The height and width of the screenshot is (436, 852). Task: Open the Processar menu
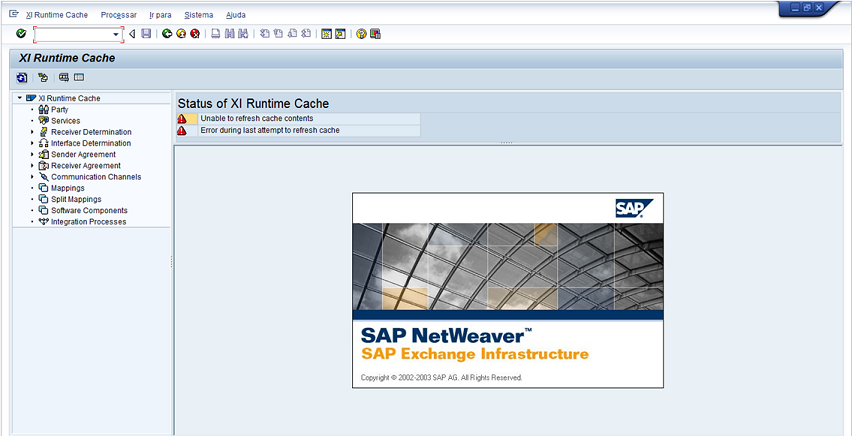pos(118,15)
